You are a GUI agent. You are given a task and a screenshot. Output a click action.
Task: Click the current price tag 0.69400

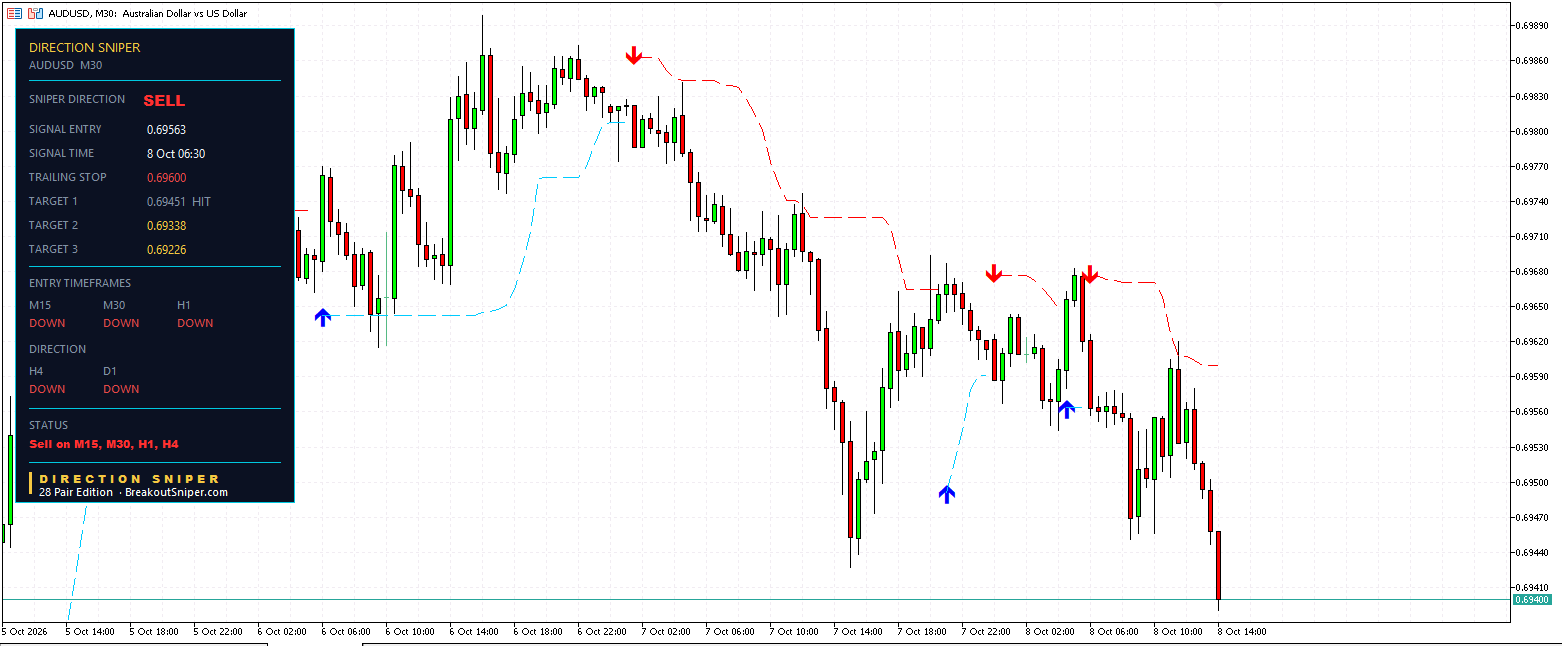tap(1531, 599)
